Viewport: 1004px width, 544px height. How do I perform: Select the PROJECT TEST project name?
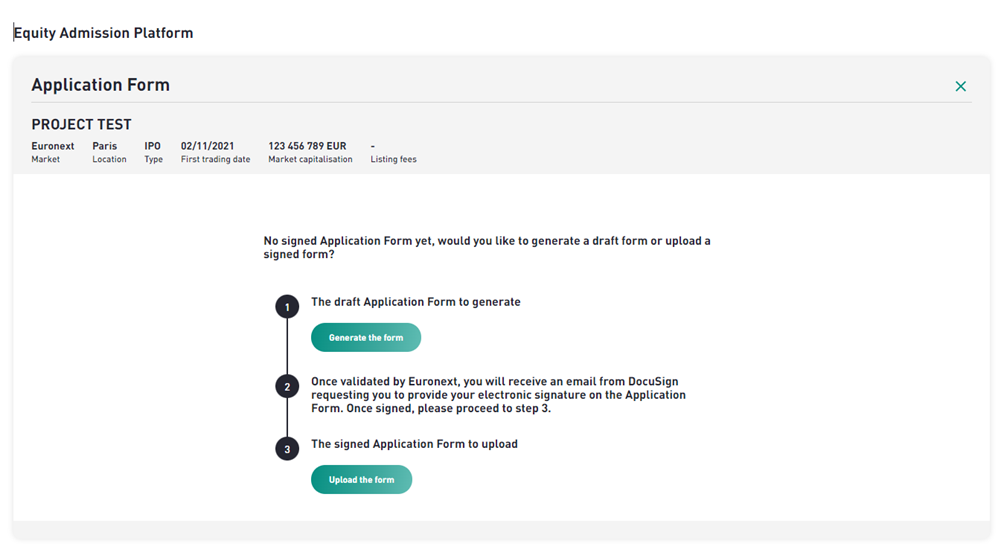click(x=81, y=124)
